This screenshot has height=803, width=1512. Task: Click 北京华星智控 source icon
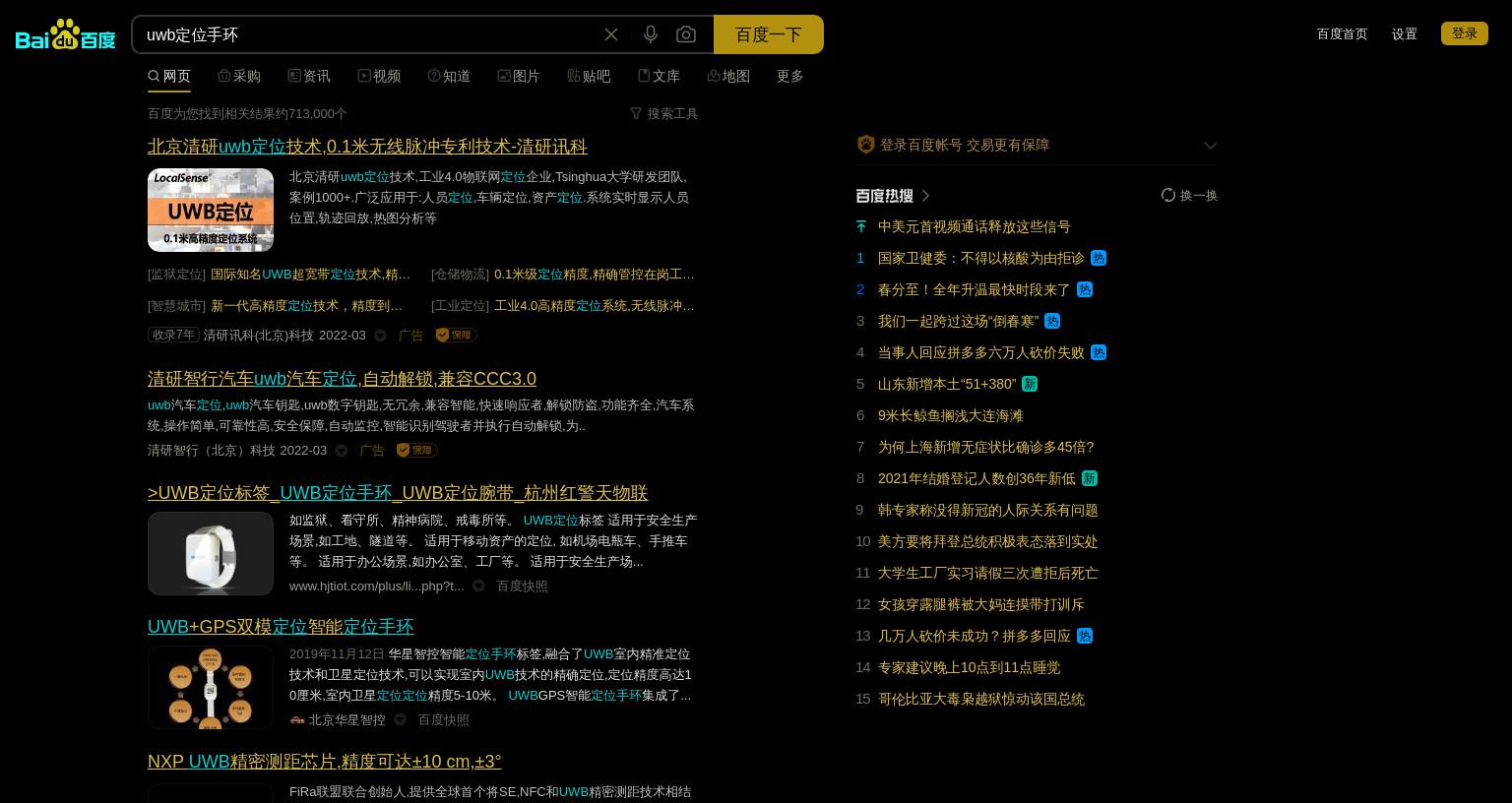pyautogui.click(x=297, y=719)
